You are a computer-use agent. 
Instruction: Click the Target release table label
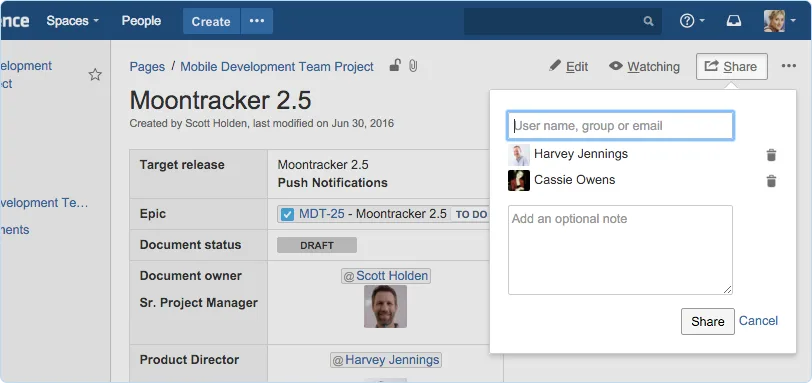(x=182, y=165)
